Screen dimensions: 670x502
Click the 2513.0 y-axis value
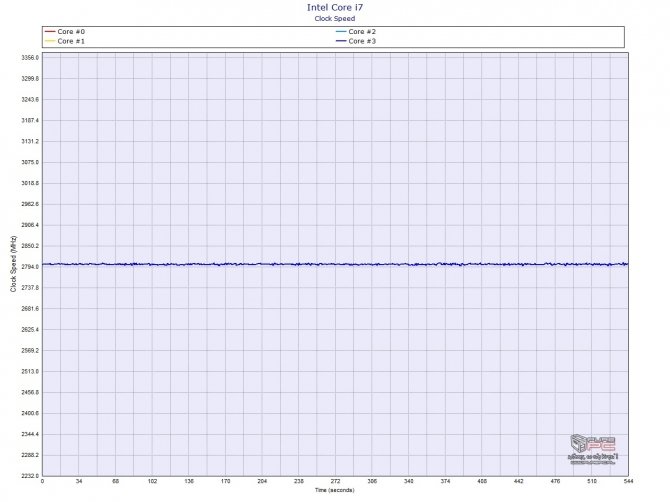(30, 371)
